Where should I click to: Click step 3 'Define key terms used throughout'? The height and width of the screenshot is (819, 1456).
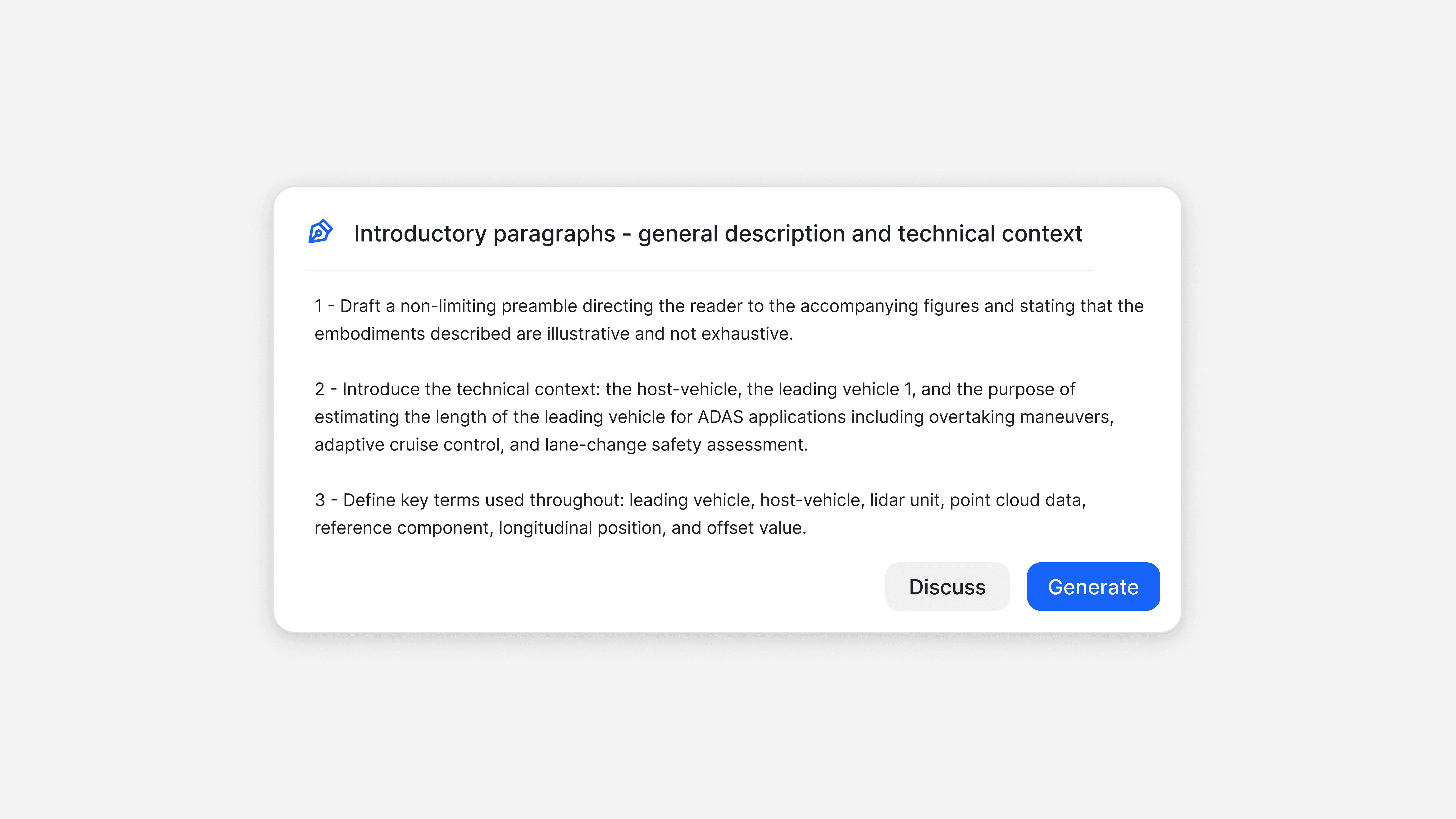point(700,514)
